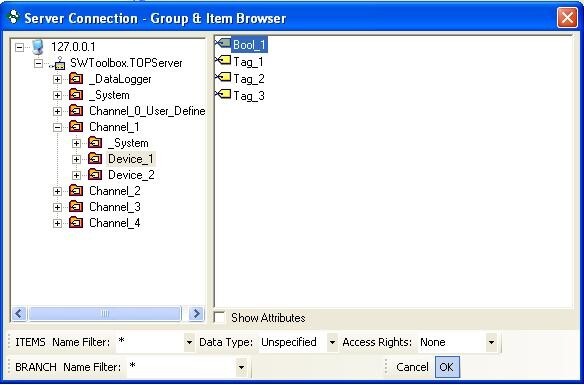The image size is (584, 385).
Task: Click the Device_1 folder icon
Action: (x=95, y=159)
